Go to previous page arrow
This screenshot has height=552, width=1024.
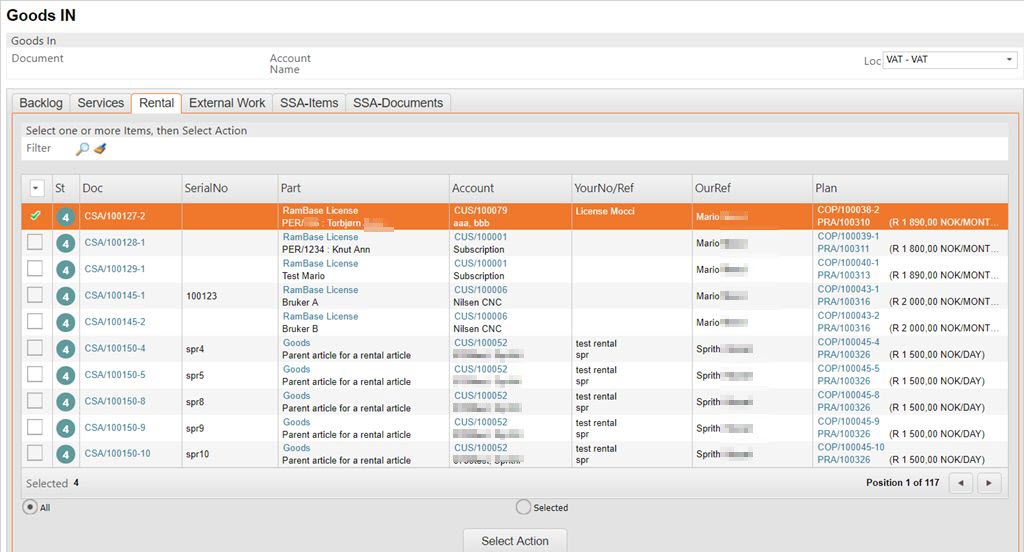(961, 483)
